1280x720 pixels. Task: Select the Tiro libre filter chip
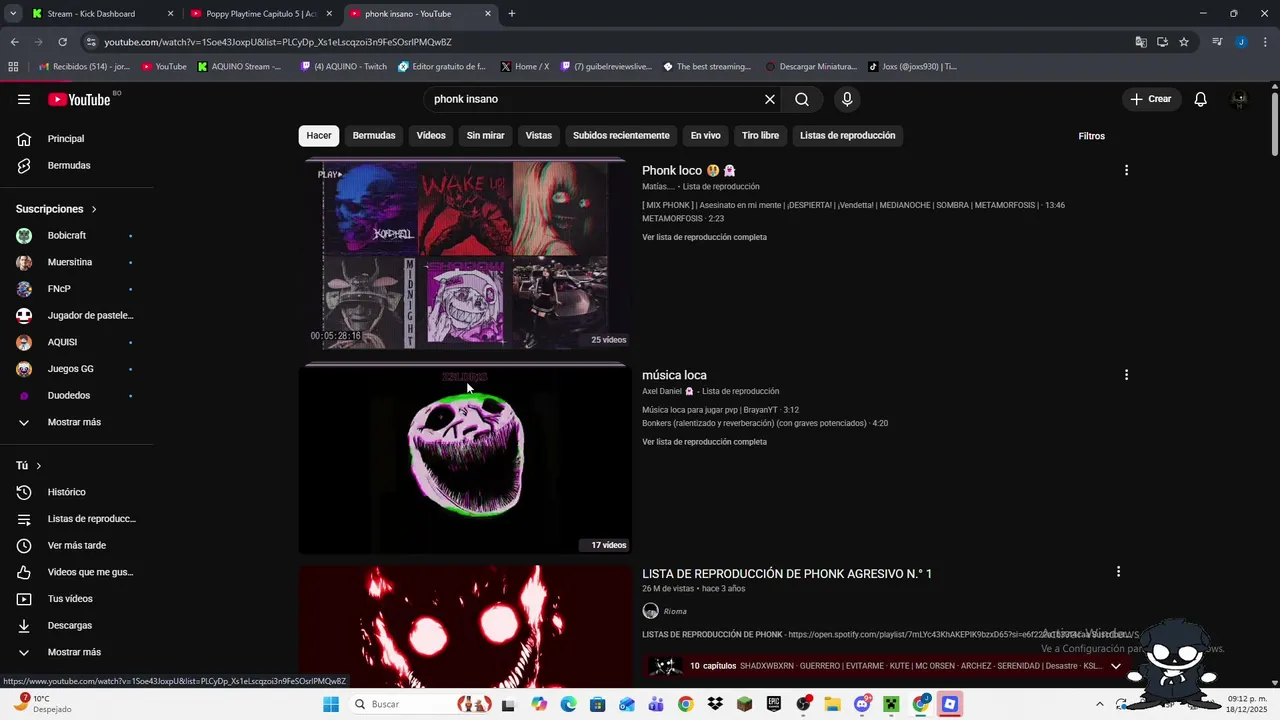pyautogui.click(x=760, y=136)
